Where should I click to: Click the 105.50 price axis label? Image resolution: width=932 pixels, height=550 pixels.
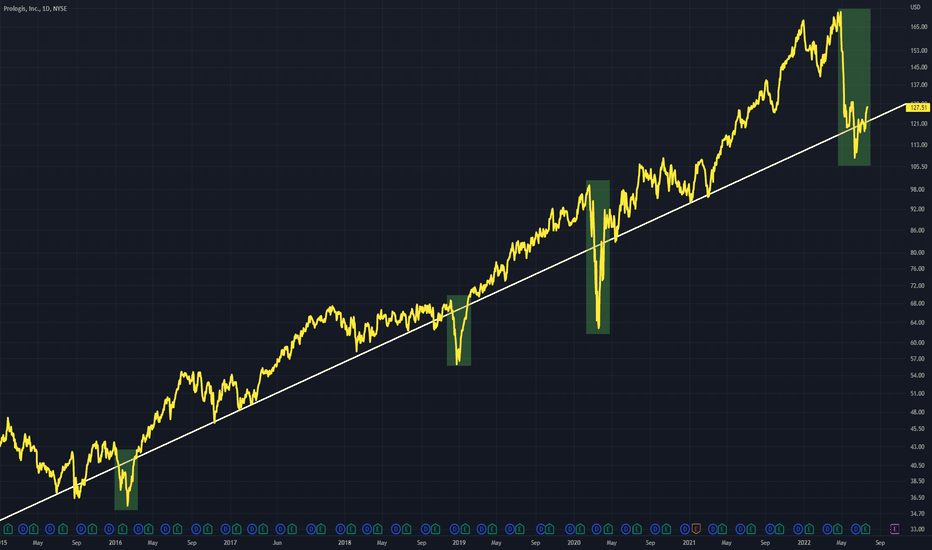(x=919, y=167)
